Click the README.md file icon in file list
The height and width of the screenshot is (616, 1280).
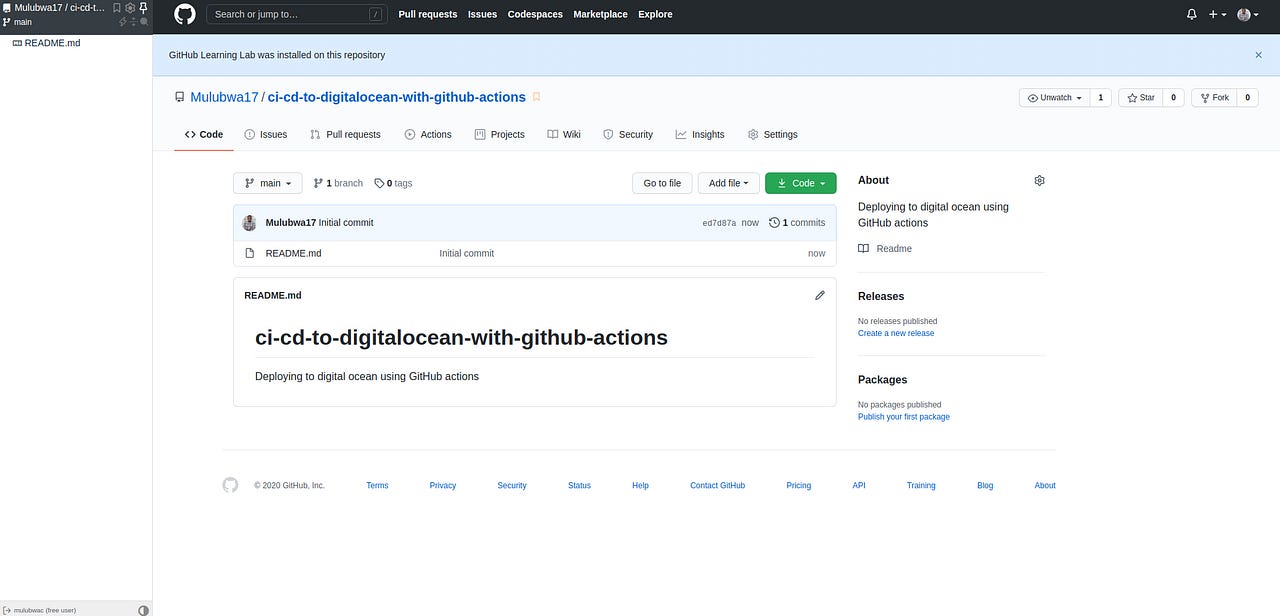coord(249,253)
